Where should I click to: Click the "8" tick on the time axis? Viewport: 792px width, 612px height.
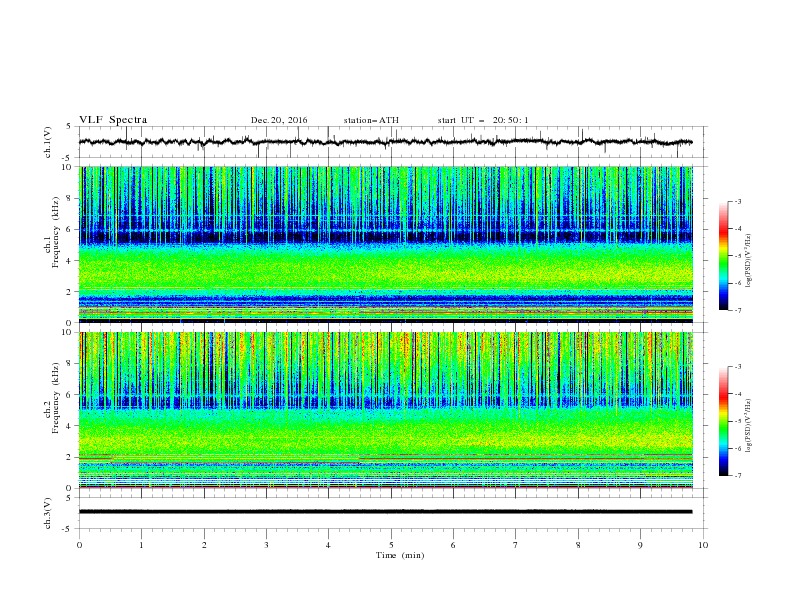click(x=578, y=545)
